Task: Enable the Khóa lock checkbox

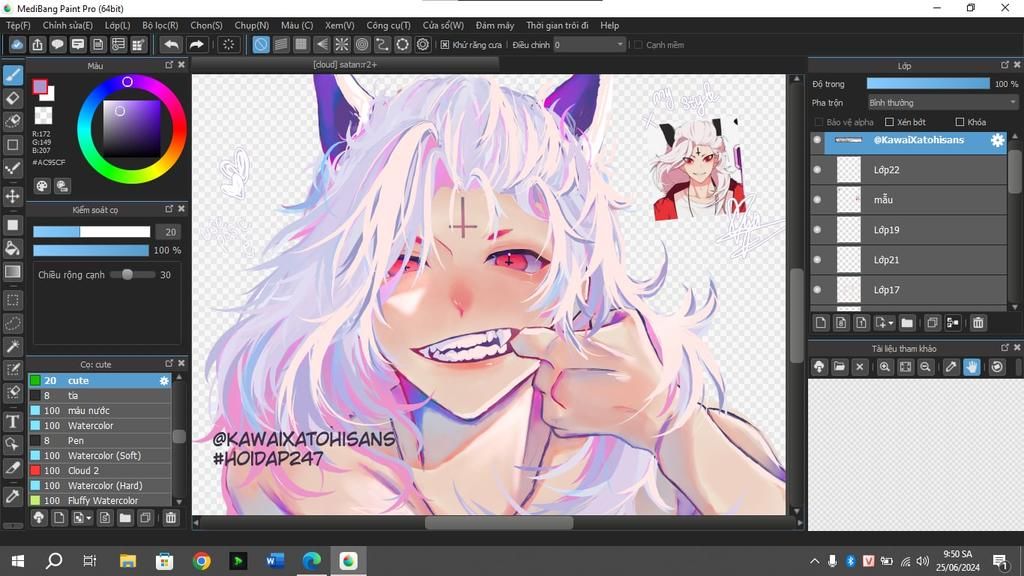Action: [959, 122]
